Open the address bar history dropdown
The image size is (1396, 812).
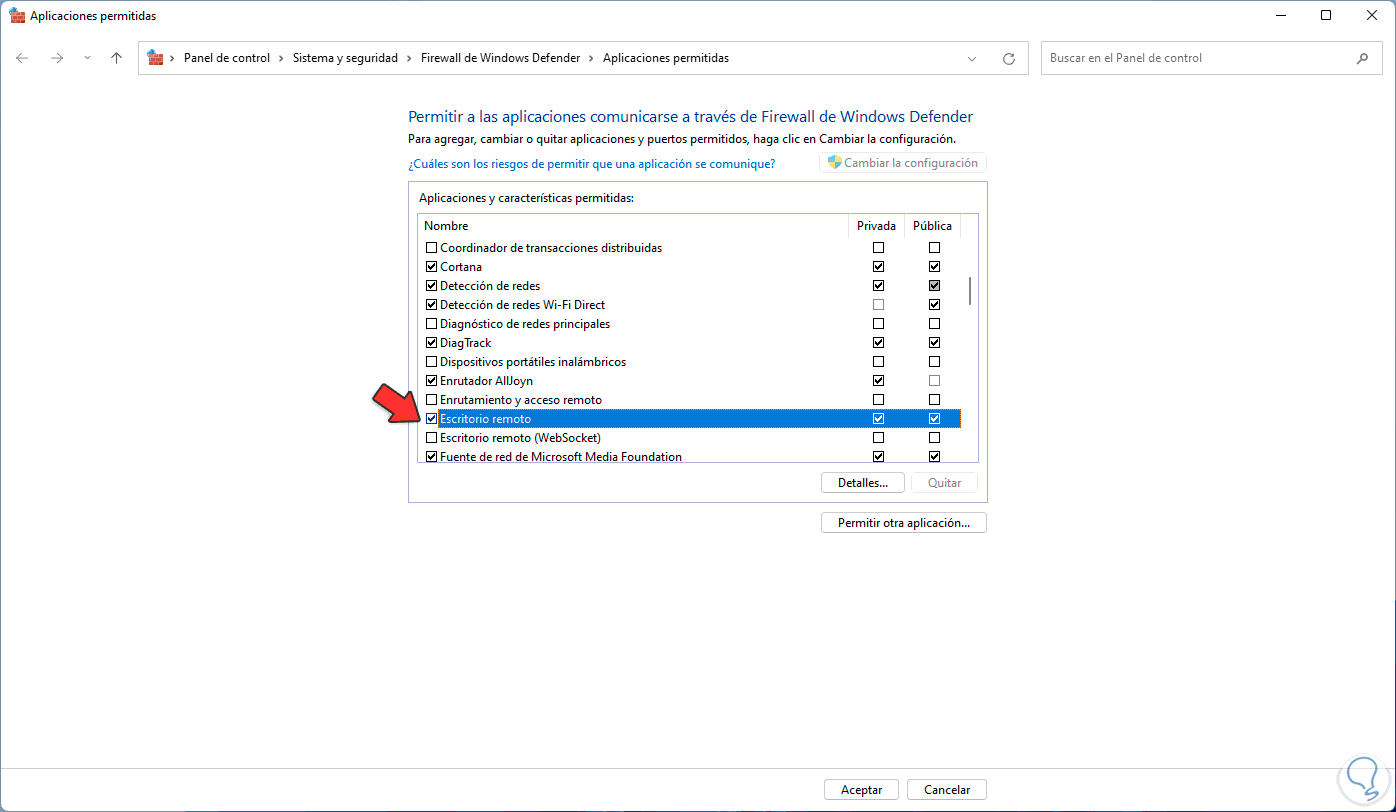click(972, 58)
